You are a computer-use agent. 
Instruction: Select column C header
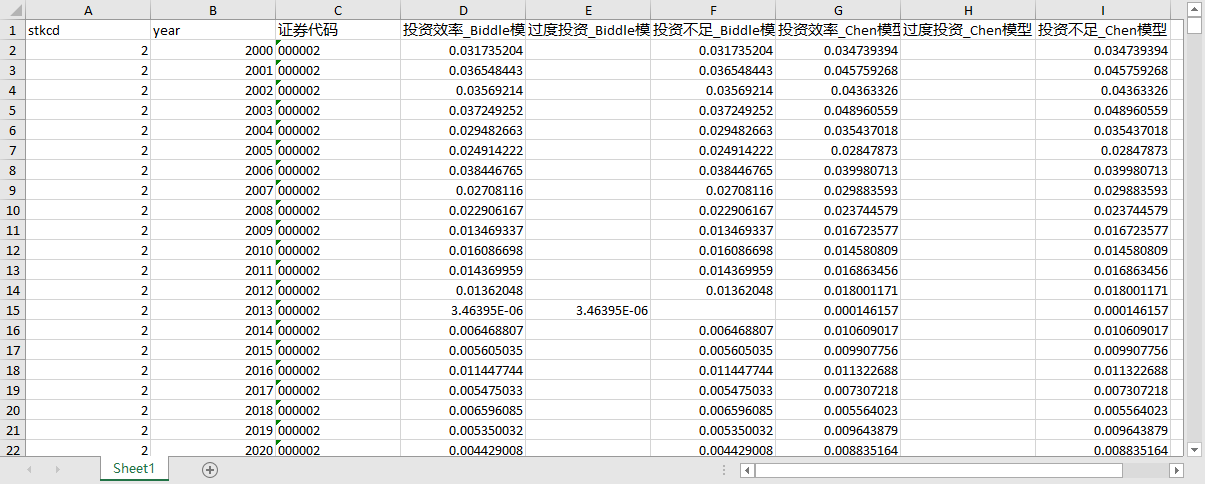coord(338,9)
